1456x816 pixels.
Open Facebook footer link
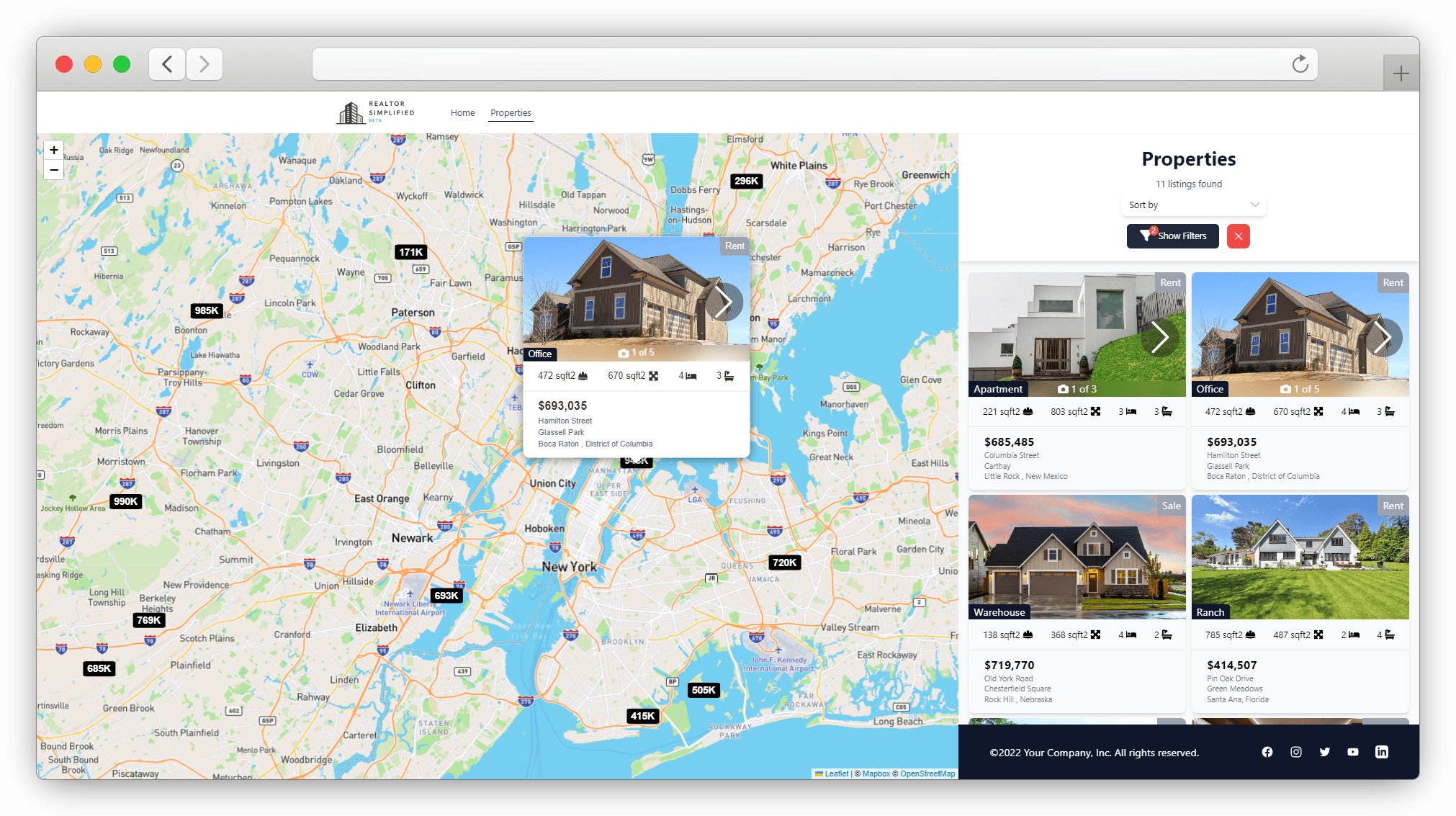click(1267, 752)
